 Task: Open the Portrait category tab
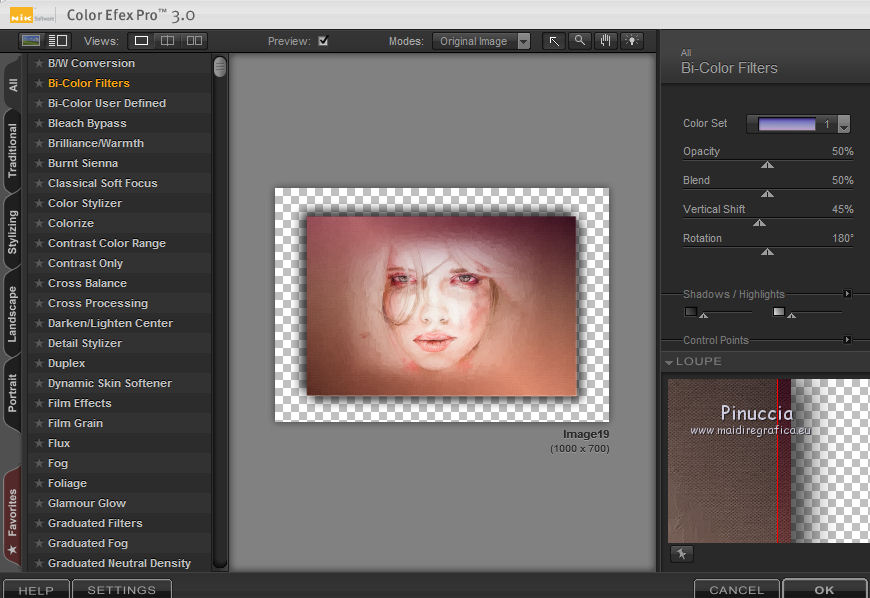(13, 392)
